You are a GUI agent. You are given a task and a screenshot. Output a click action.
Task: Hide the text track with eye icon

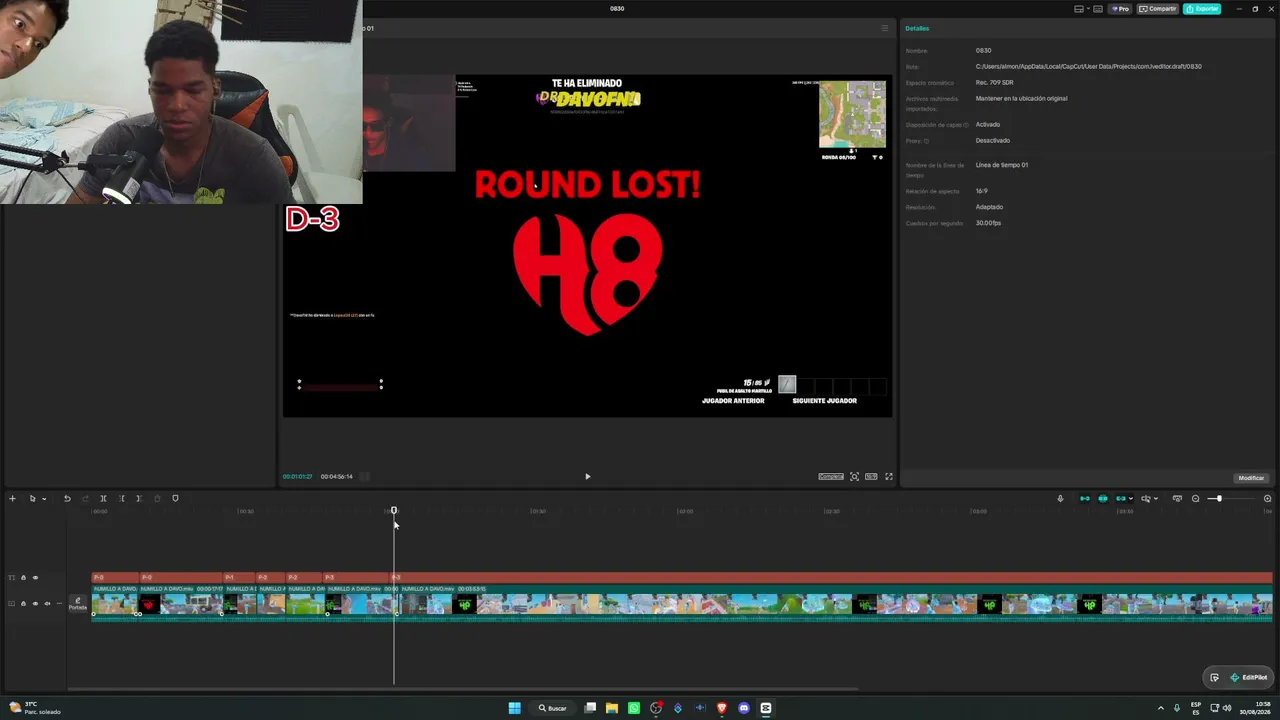pos(35,577)
